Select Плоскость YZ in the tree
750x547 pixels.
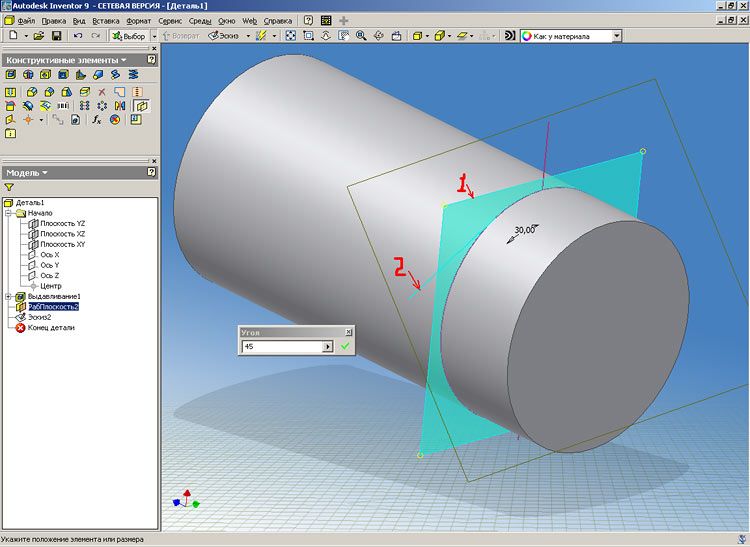62,223
